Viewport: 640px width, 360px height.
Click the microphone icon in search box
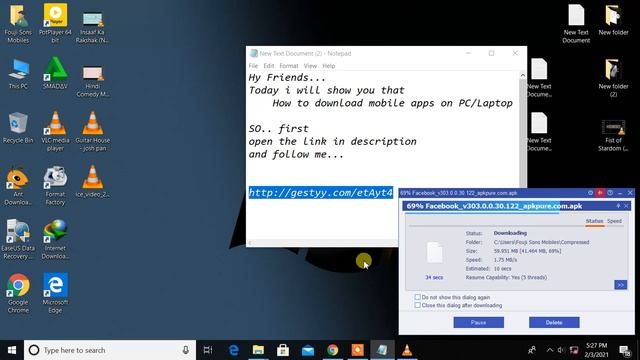[x=186, y=350]
